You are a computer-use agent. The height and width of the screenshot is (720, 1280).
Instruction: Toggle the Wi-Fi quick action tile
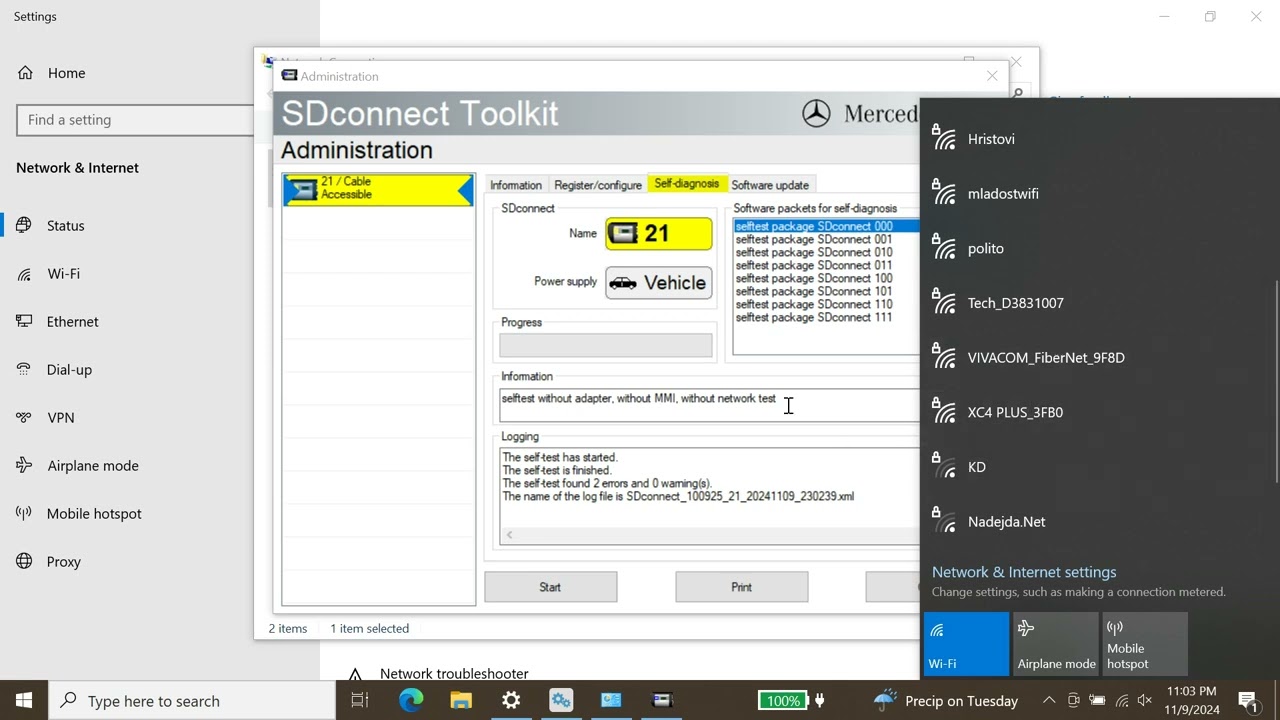pyautogui.click(x=966, y=644)
